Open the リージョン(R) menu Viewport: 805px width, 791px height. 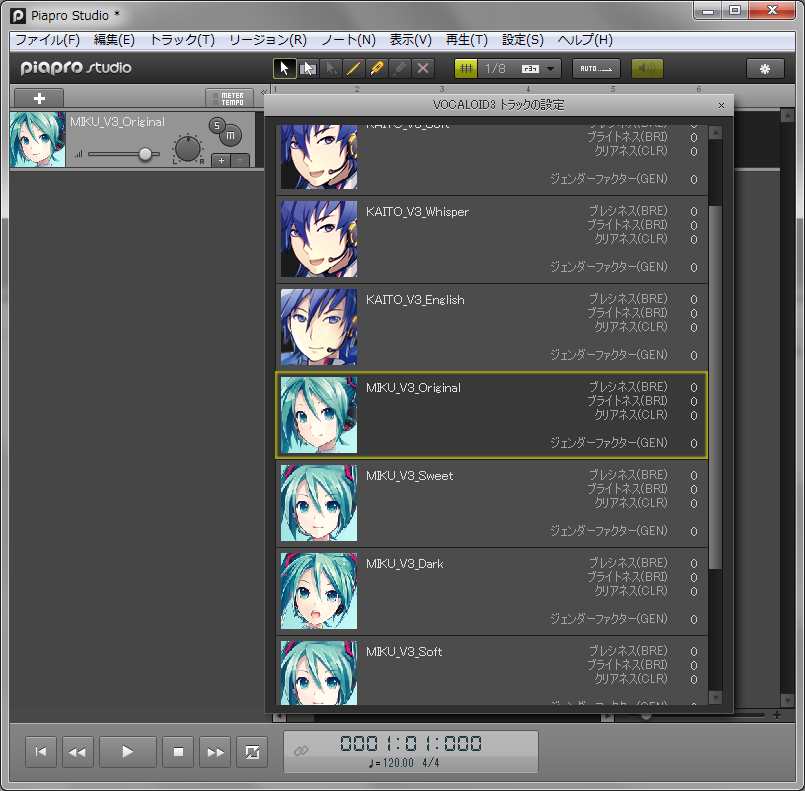pyautogui.click(x=267, y=40)
